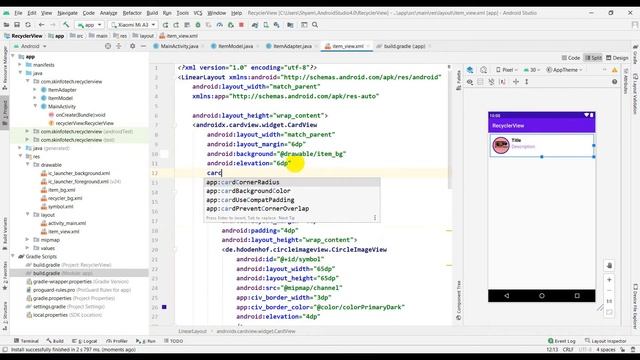Switch editor to Design view mode
Image resolution: width=640 pixels, height=360 pixels.
617,58
